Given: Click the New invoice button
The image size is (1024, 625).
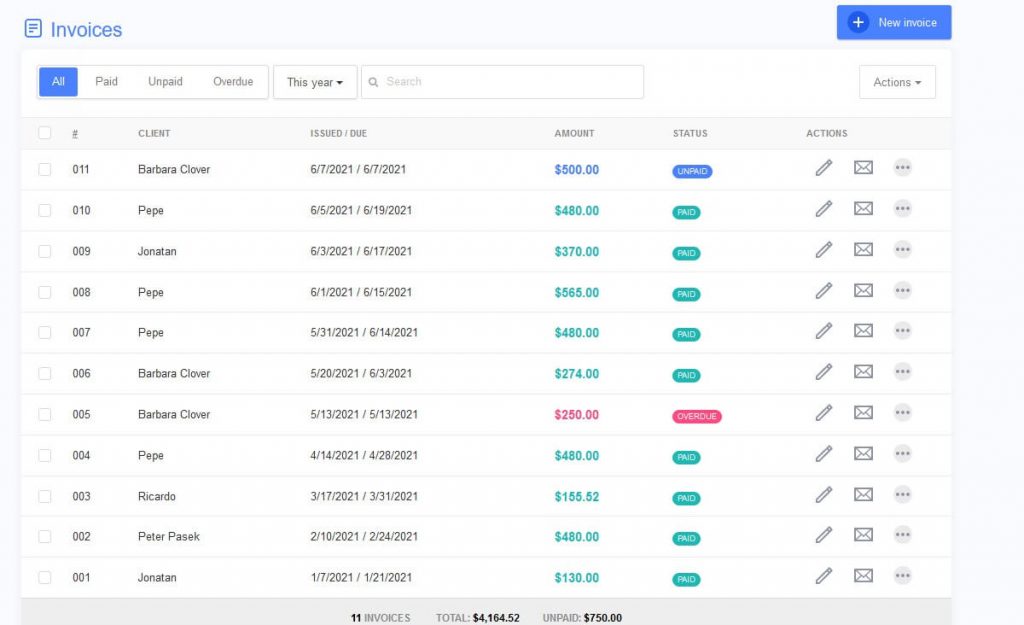Looking at the screenshot, I should [893, 21].
